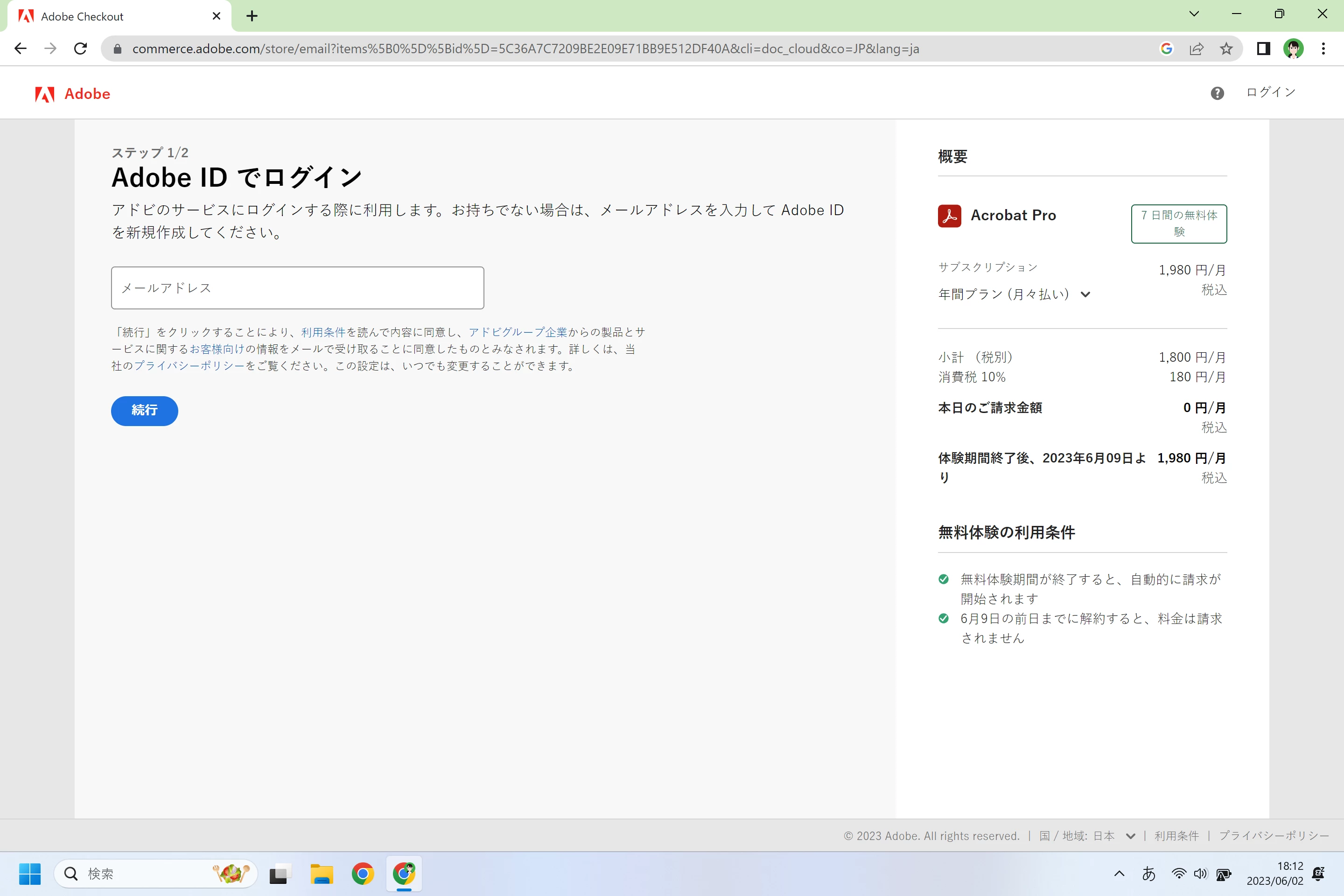Focus the メールアドレス input field
The height and width of the screenshot is (896, 1344).
pos(297,288)
